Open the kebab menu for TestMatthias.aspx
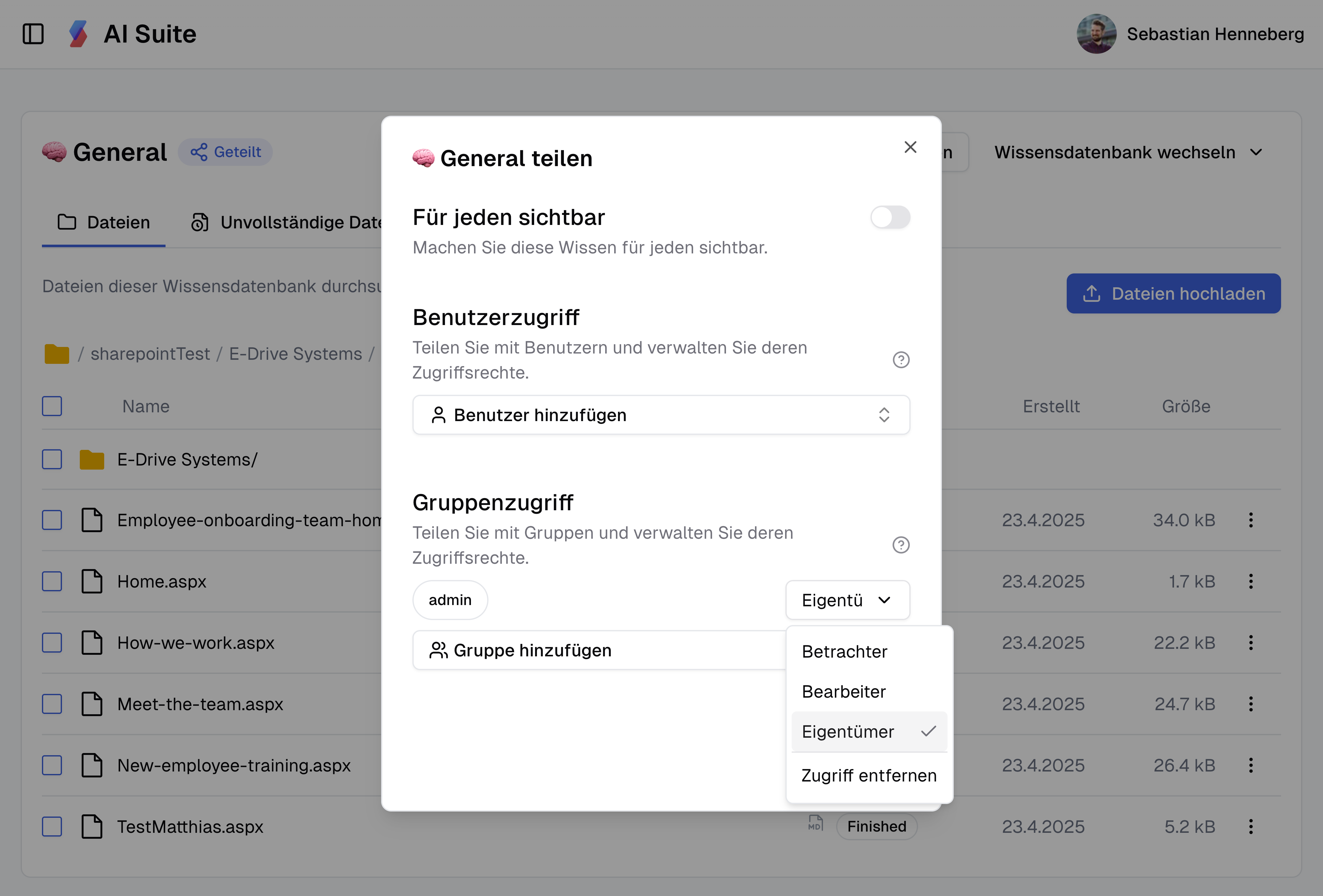 [x=1251, y=827]
